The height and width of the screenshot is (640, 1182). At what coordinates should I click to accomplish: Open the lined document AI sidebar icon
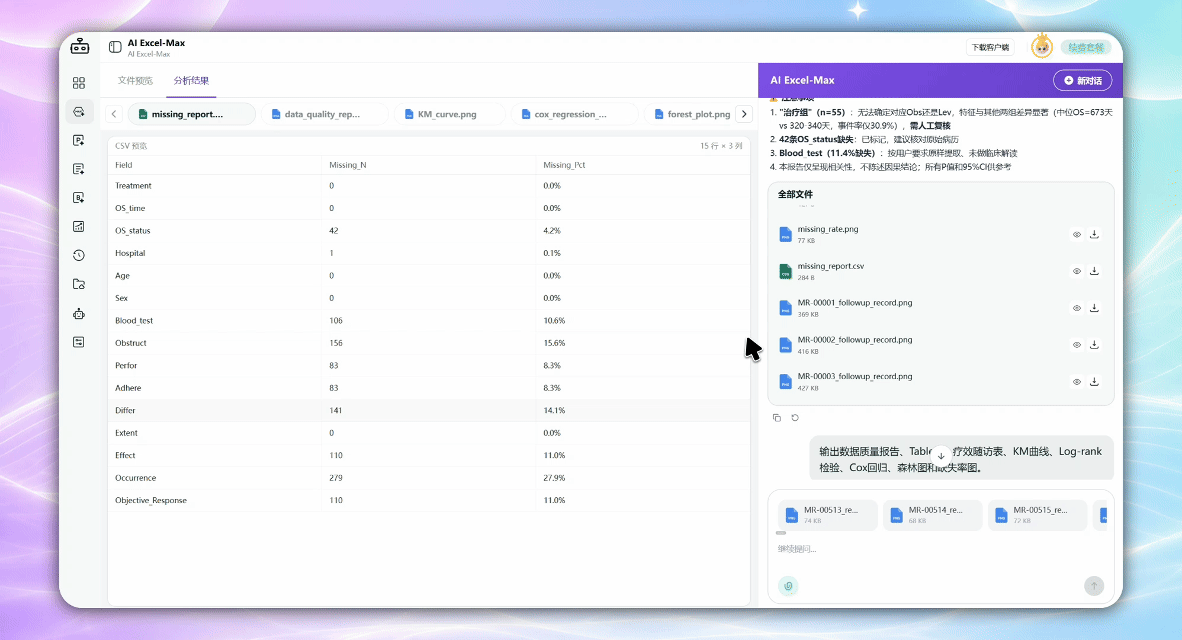(79, 169)
